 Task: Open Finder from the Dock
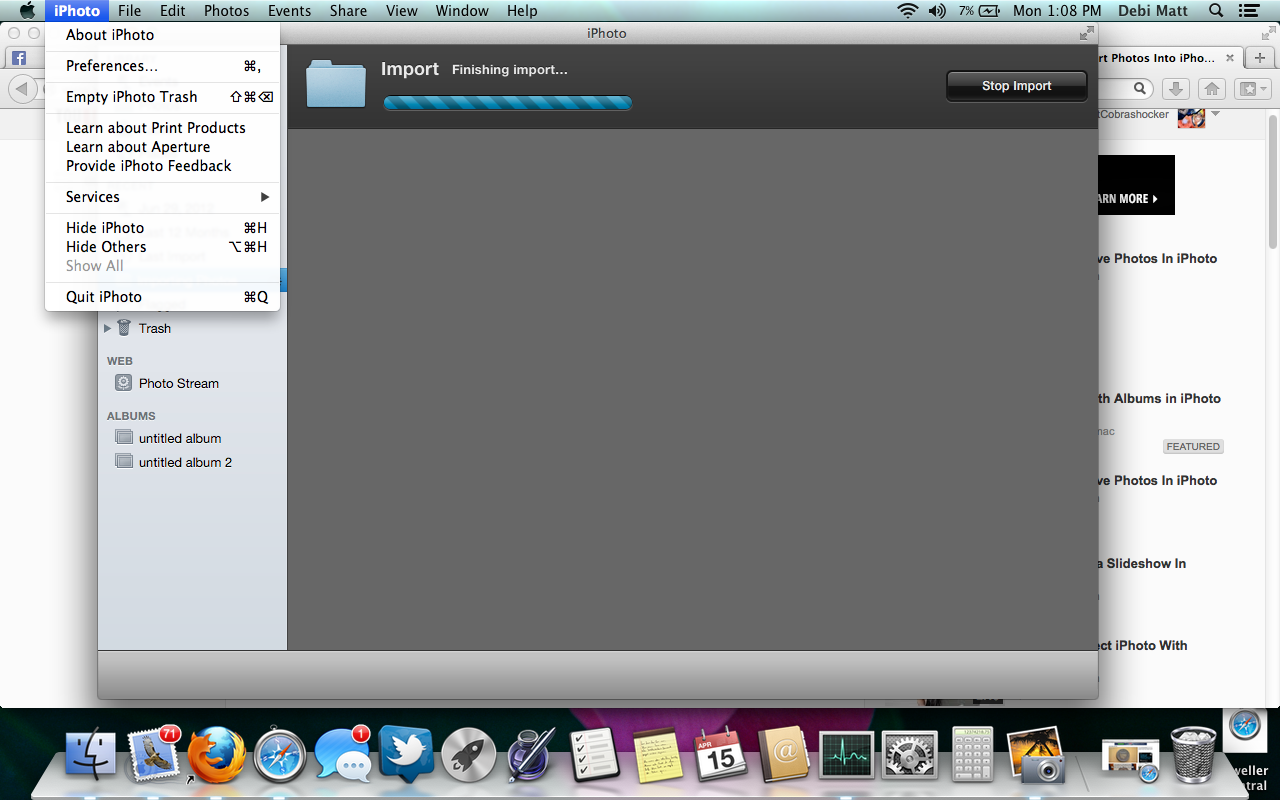[x=91, y=754]
